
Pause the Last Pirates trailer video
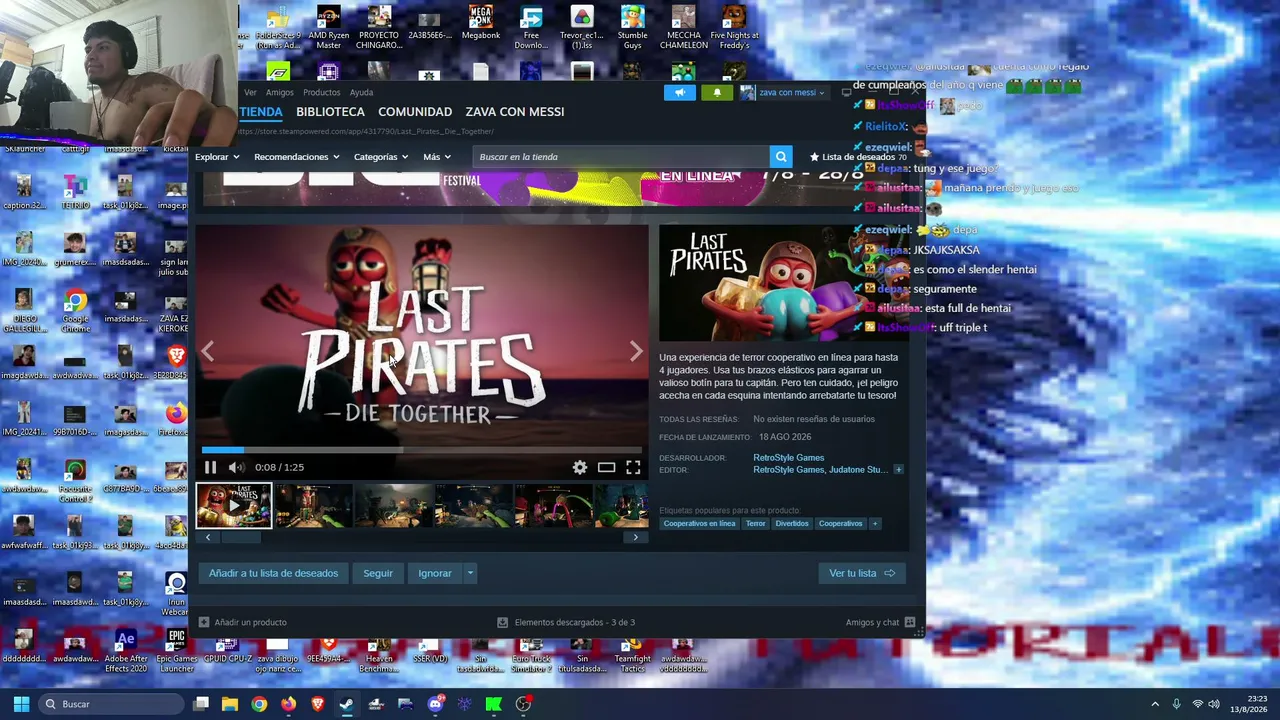[210, 467]
